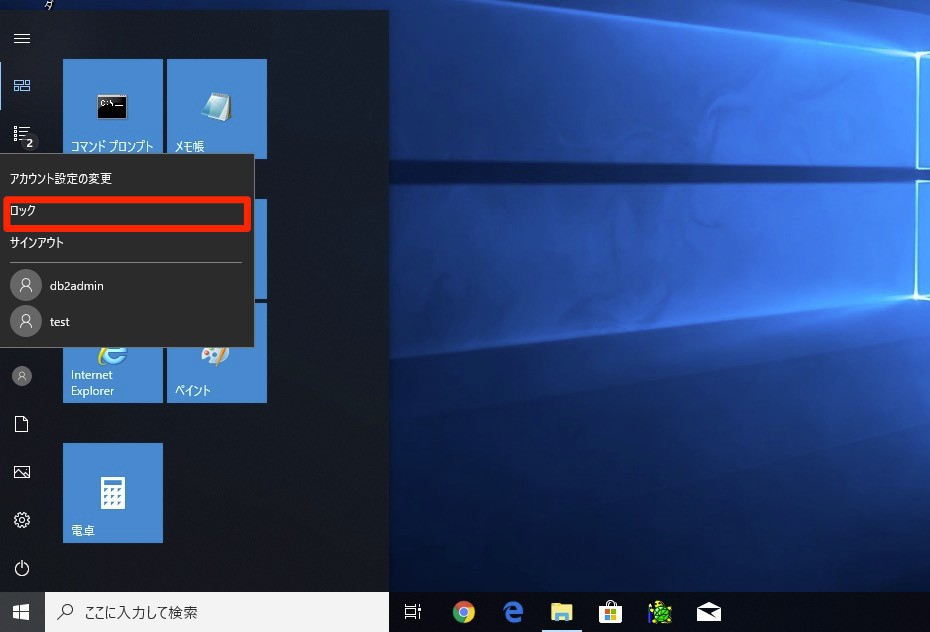Open the メモ帳 (Notepad) tile
This screenshot has height=632, width=930.
(217, 107)
